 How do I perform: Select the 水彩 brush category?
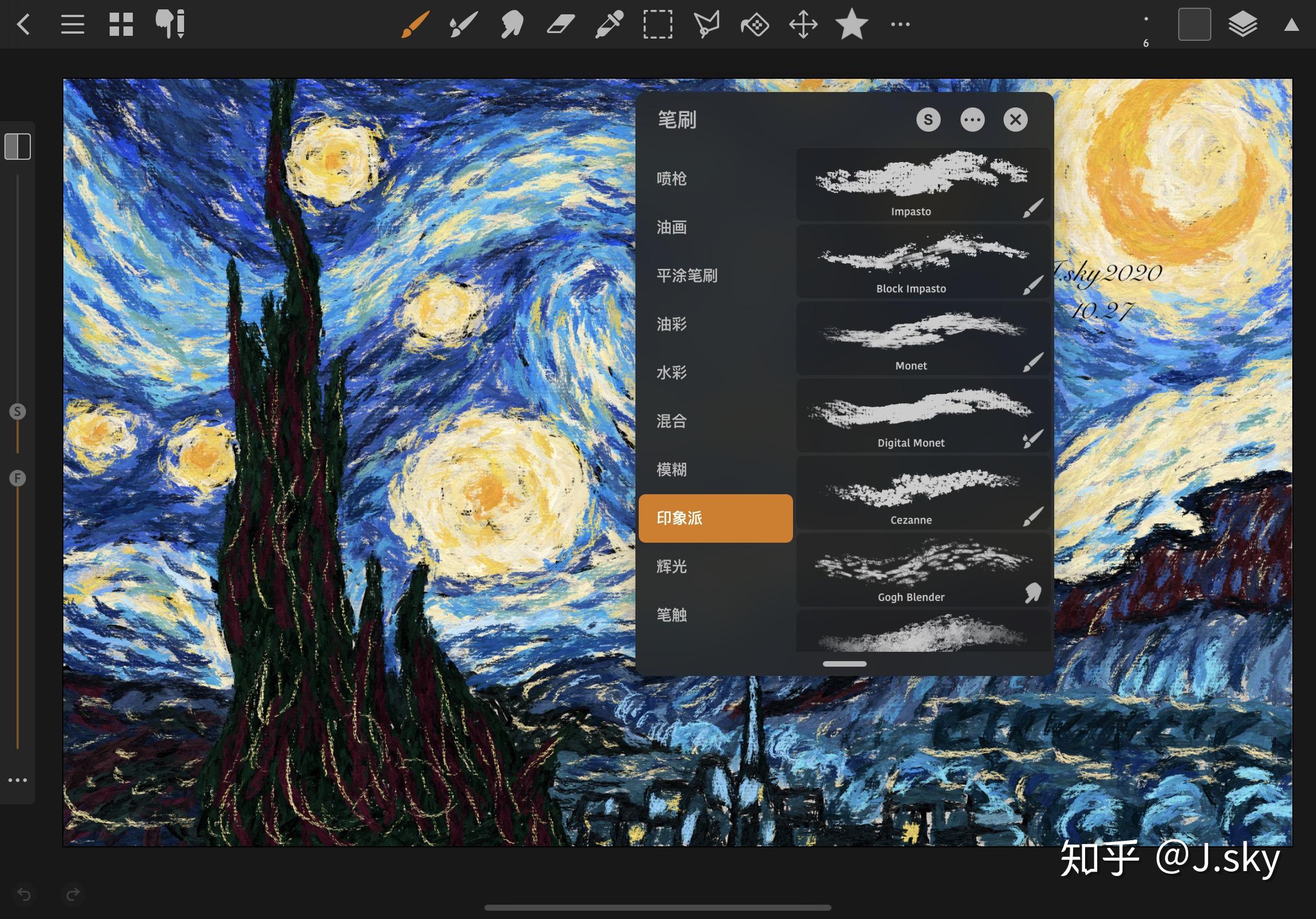(672, 373)
